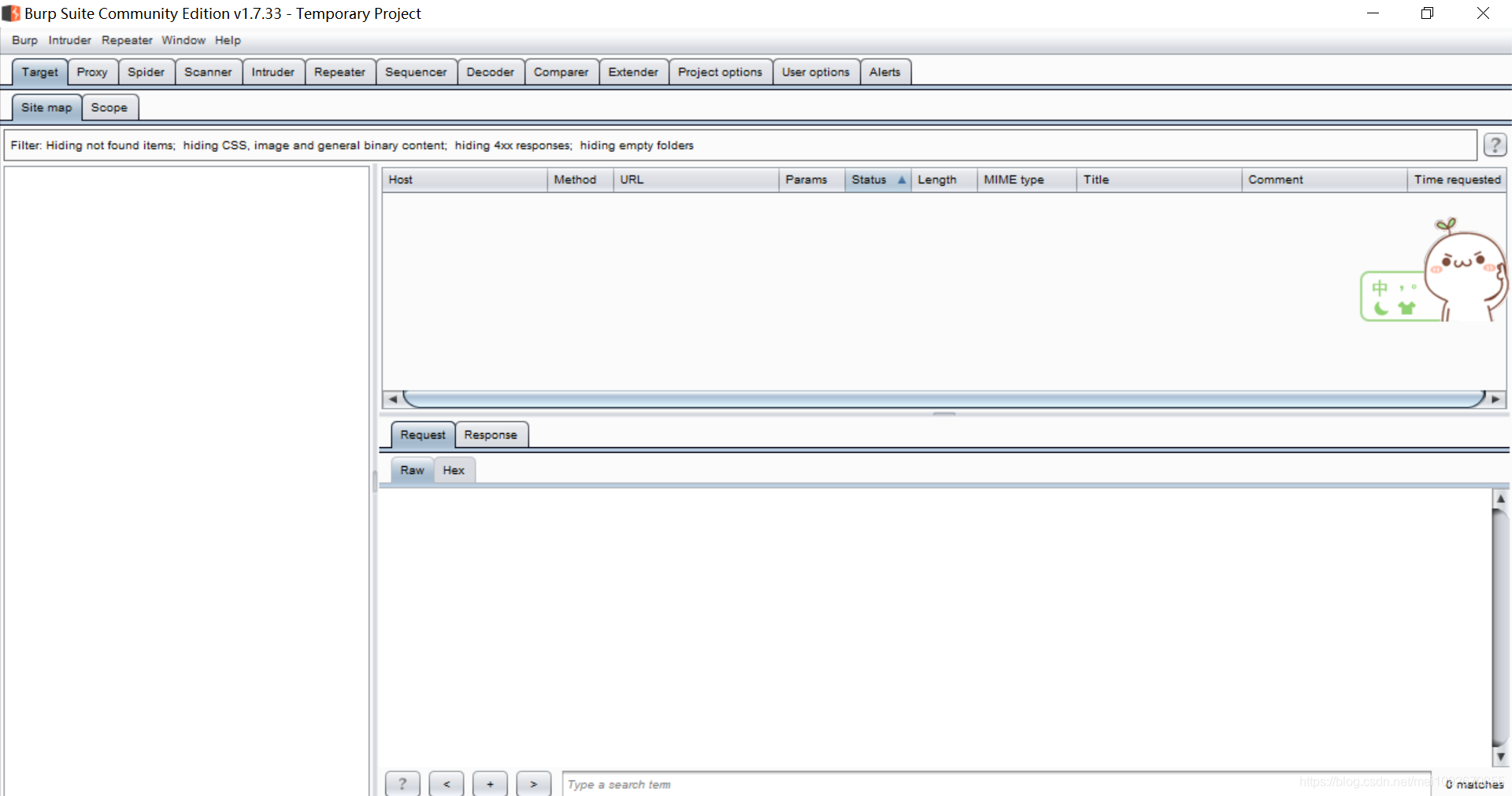Screen dimensions: 1512x796
Task: Minimize the Burp Suite window
Action: pyautogui.click(x=1373, y=13)
